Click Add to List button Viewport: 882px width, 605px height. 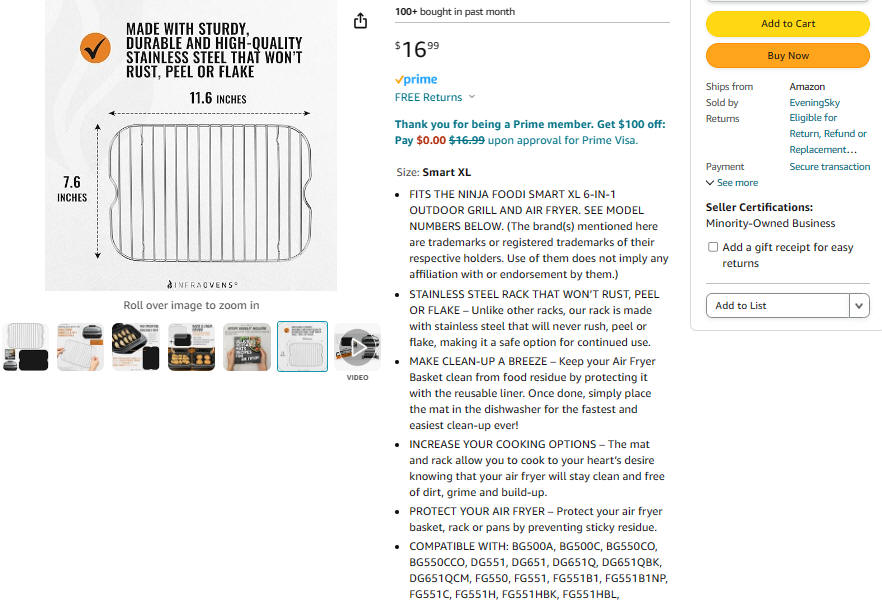[778, 306]
